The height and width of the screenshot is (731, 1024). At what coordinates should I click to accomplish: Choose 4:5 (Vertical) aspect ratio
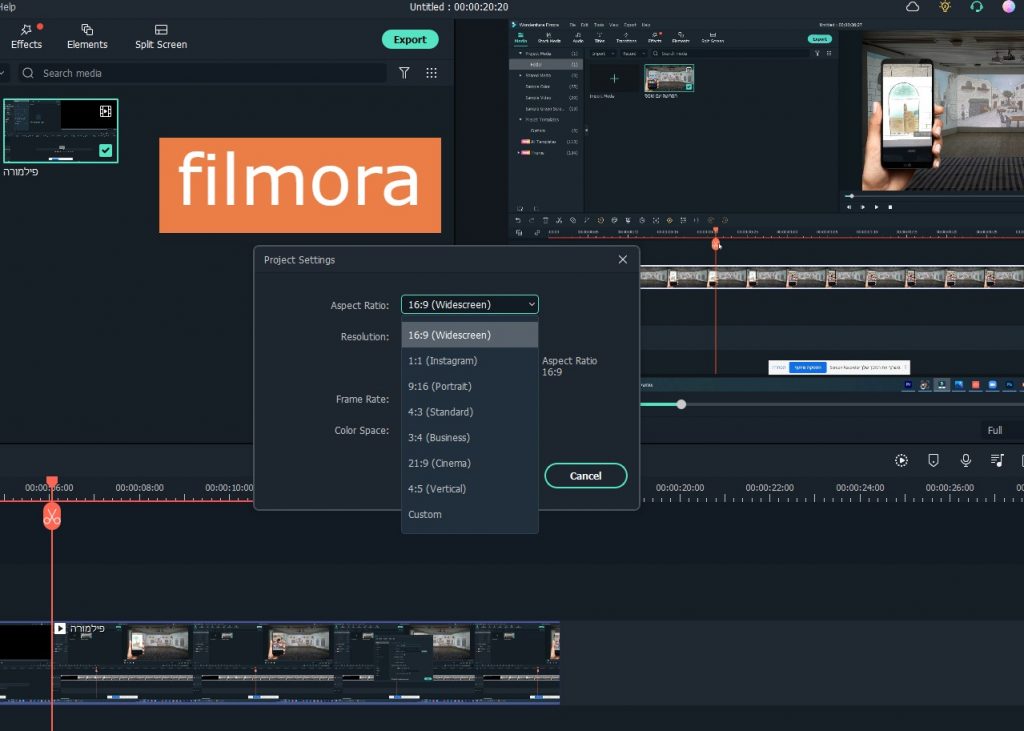tap(470, 489)
